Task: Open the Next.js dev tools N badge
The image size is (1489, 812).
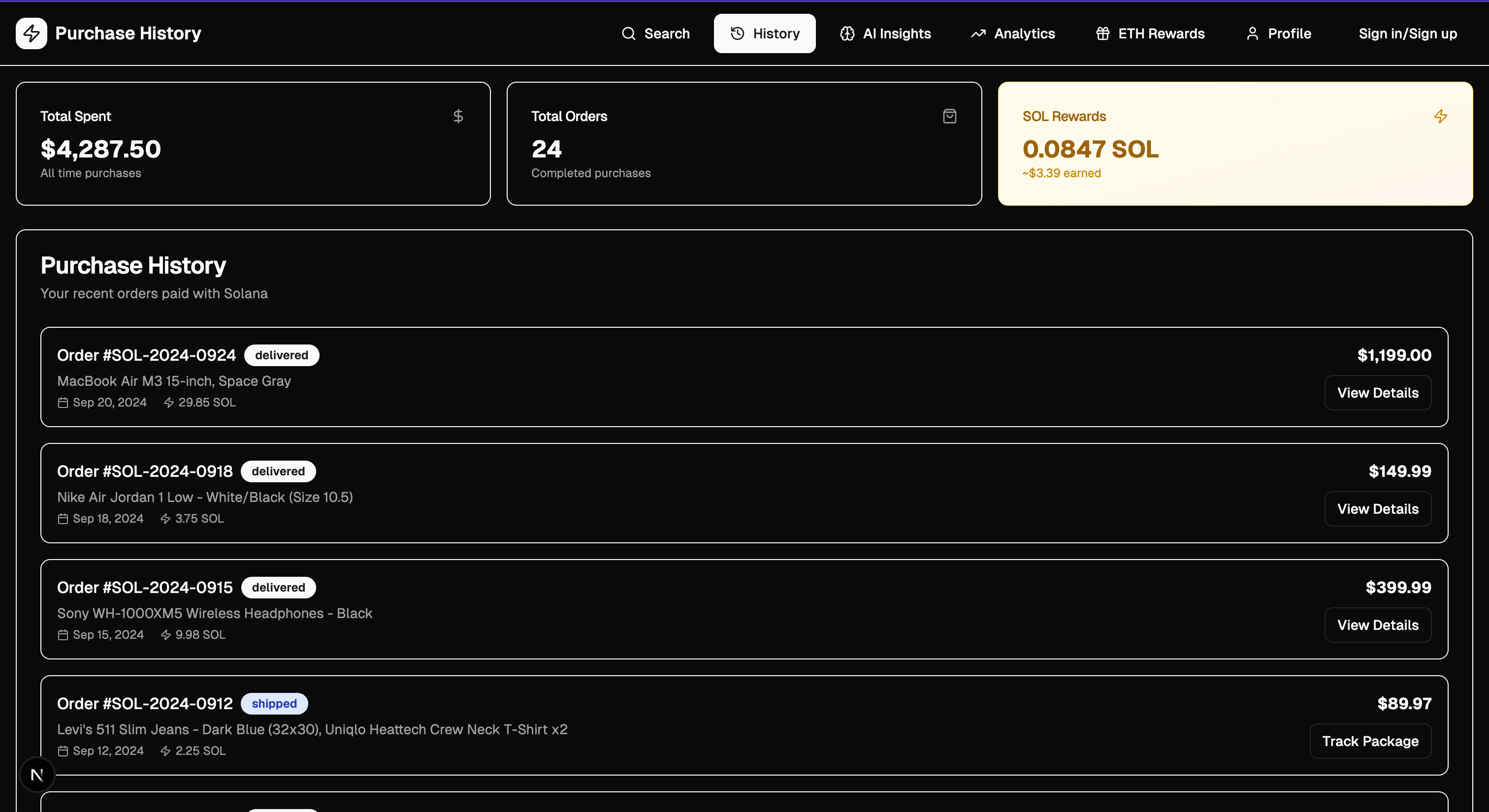Action: pyautogui.click(x=37, y=775)
